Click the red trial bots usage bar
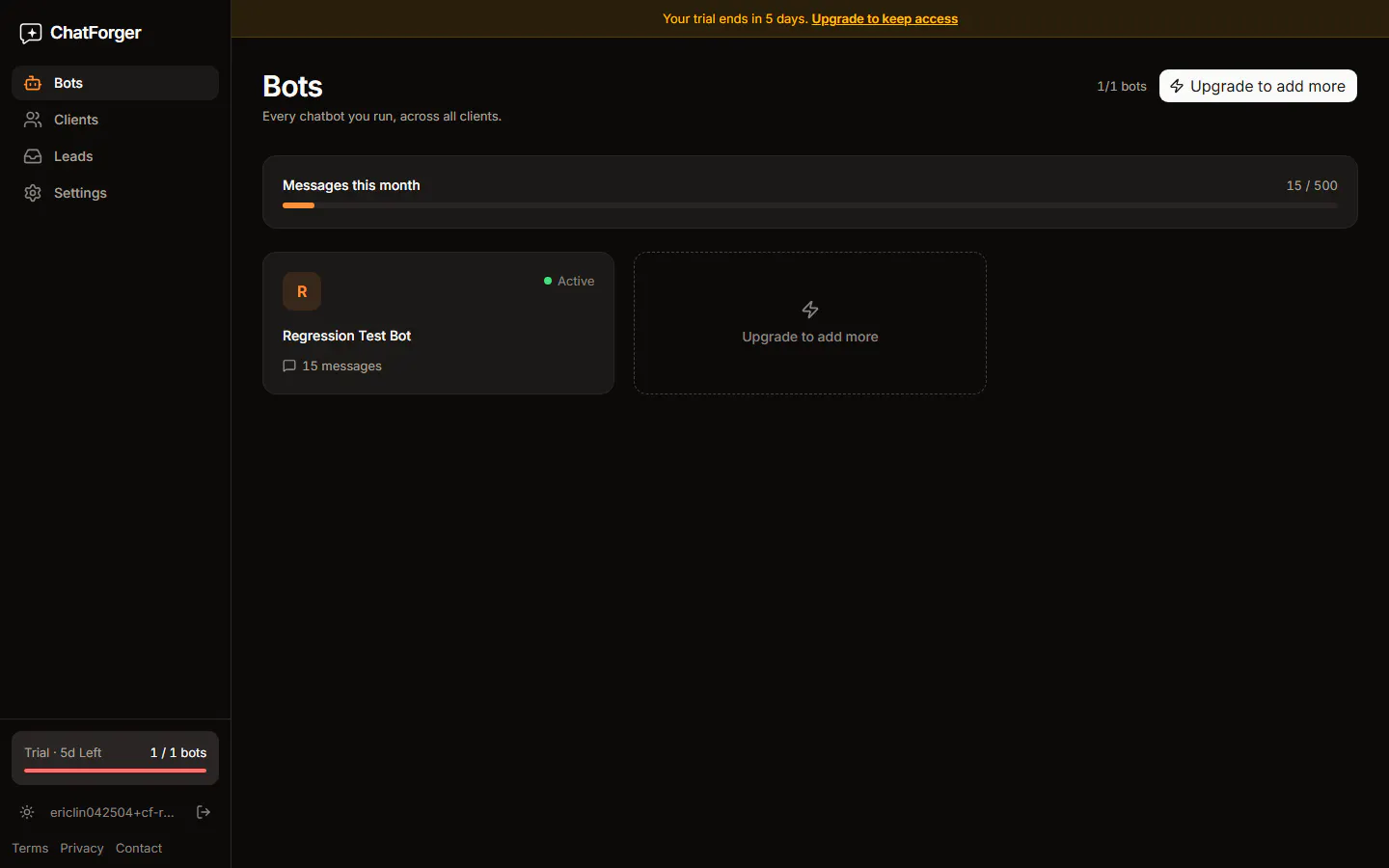This screenshot has height=868, width=1389. pos(115,771)
